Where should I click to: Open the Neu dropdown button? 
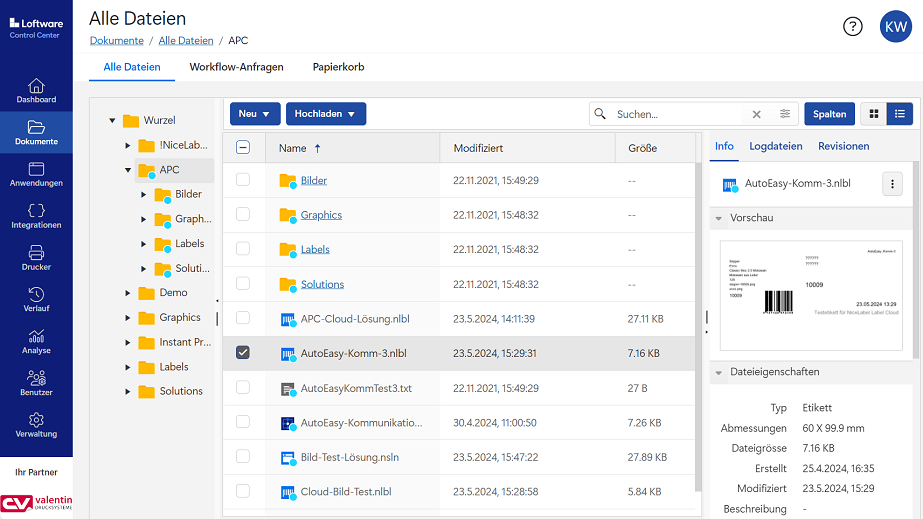(x=255, y=114)
